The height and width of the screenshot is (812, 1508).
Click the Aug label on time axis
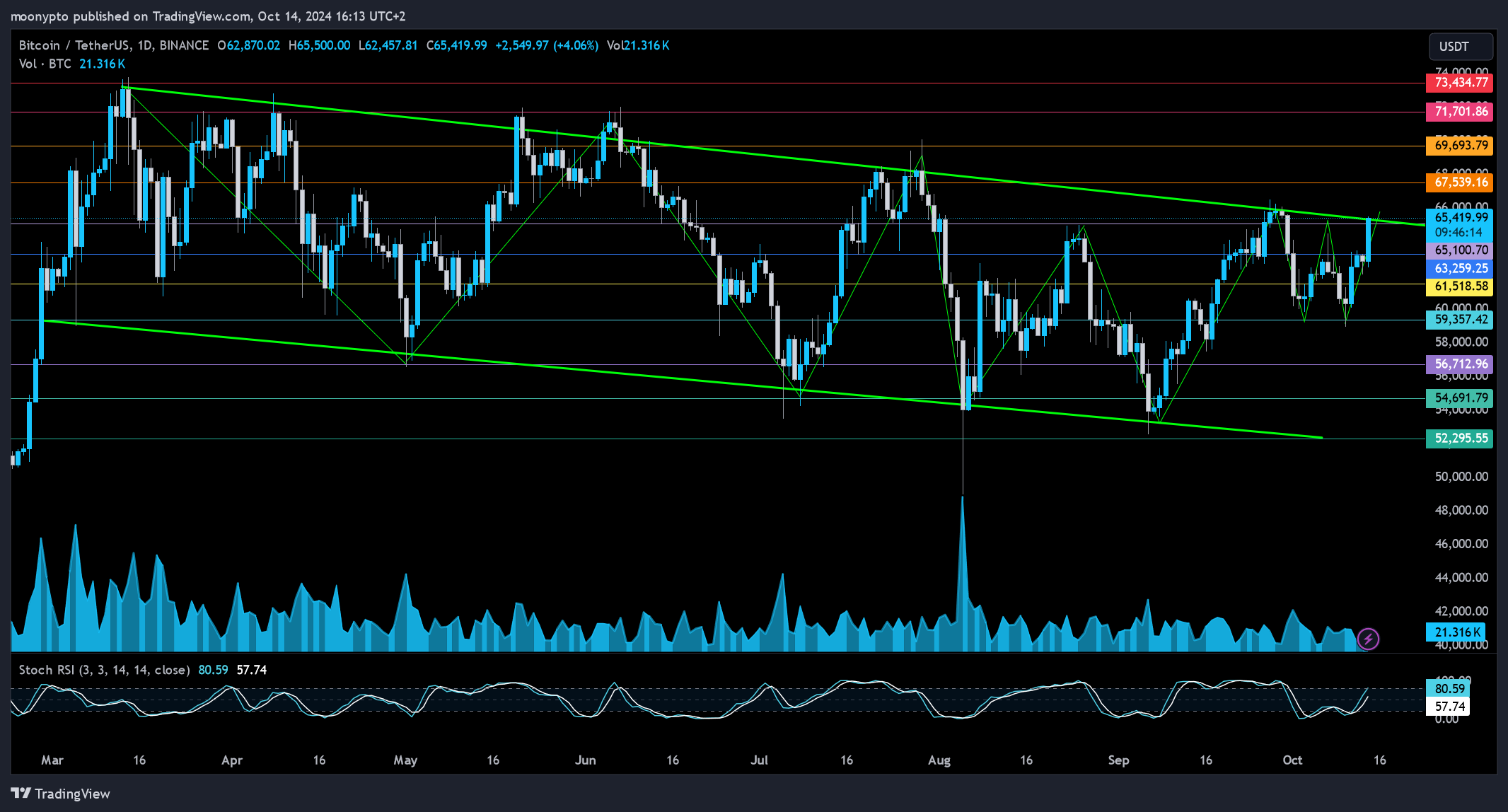coord(939,760)
